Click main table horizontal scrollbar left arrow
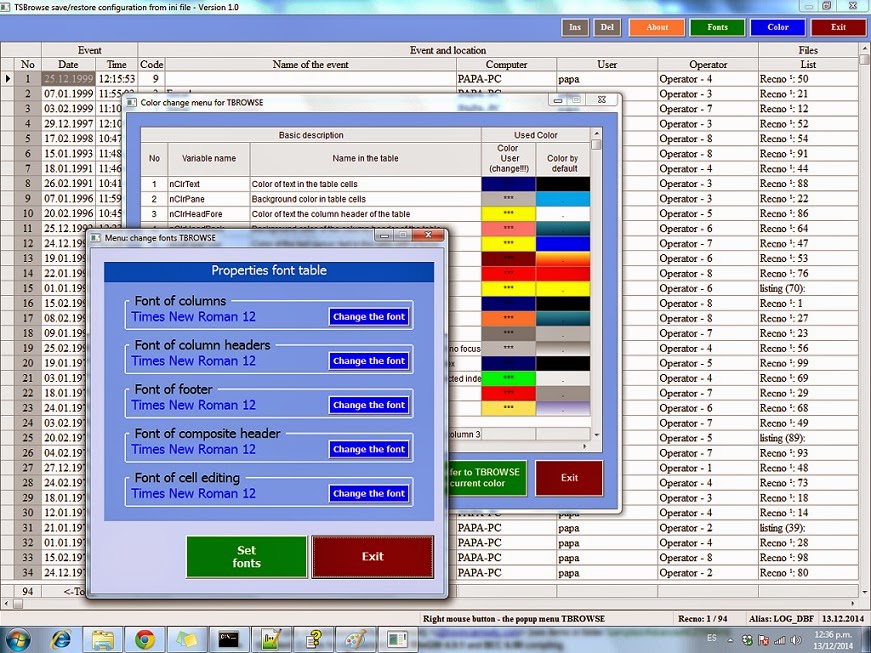Screen dimensions: 871x653 tap(6, 604)
